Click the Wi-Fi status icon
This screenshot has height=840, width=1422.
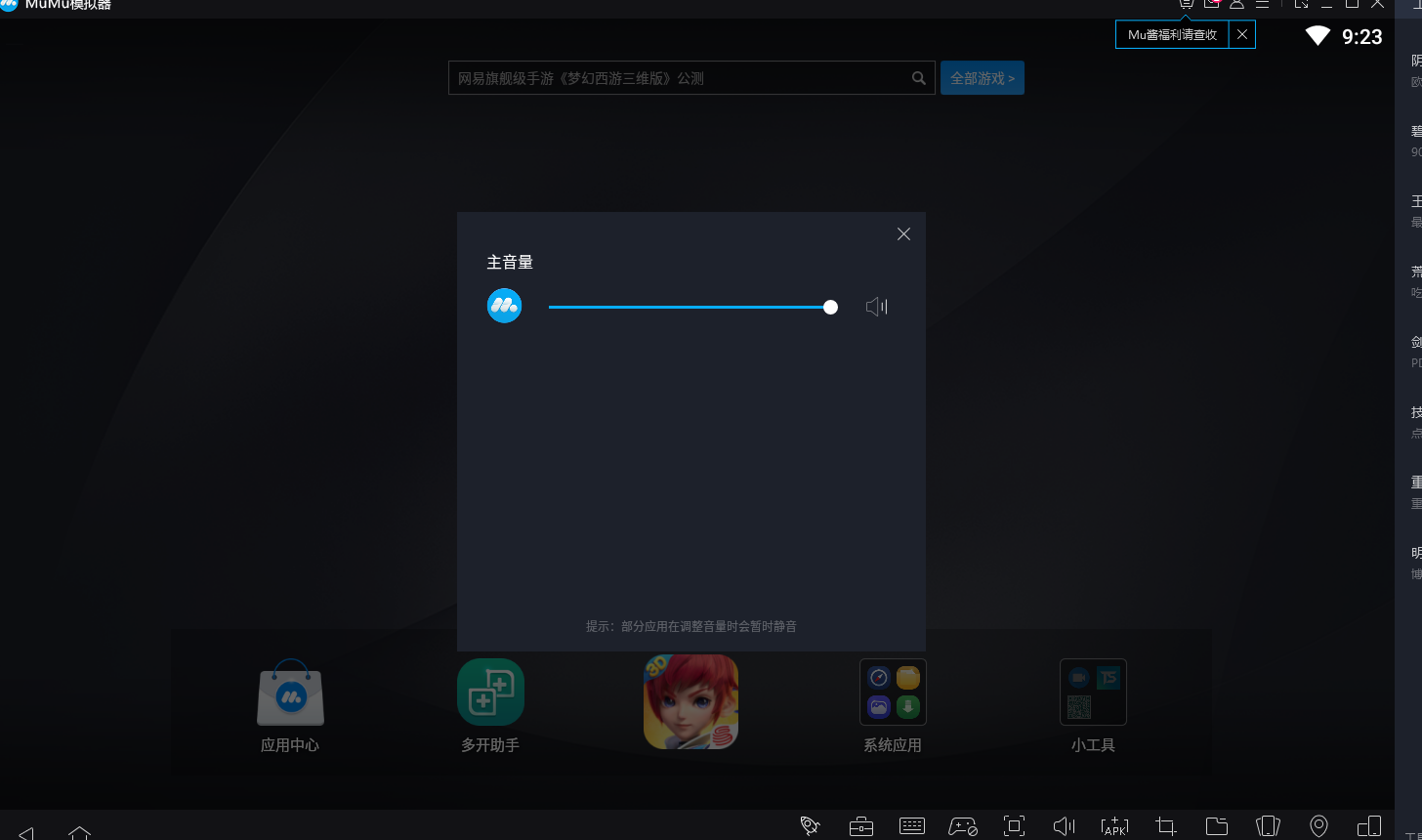1317,36
